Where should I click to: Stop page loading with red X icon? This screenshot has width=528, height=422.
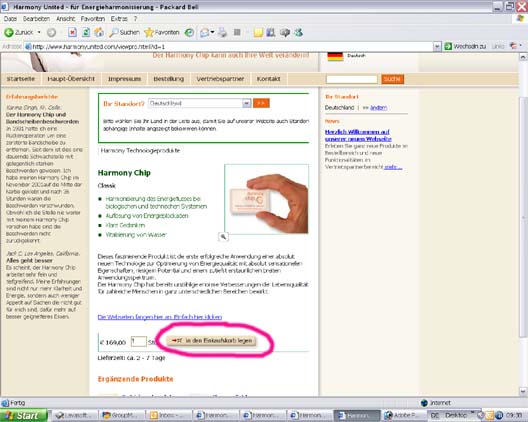[x=72, y=32]
